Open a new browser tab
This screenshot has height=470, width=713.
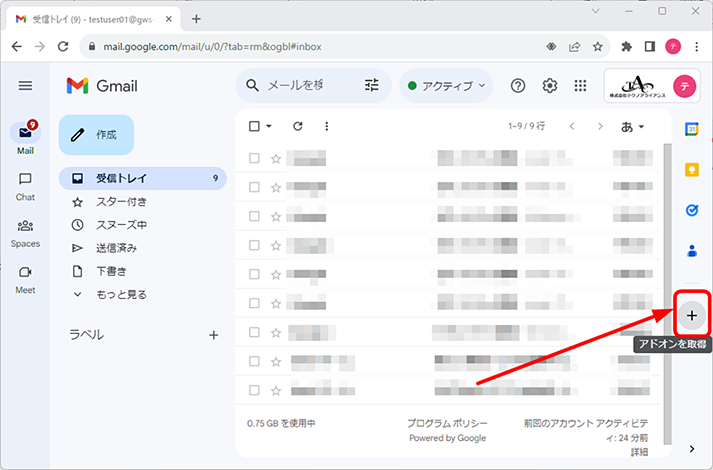196,19
